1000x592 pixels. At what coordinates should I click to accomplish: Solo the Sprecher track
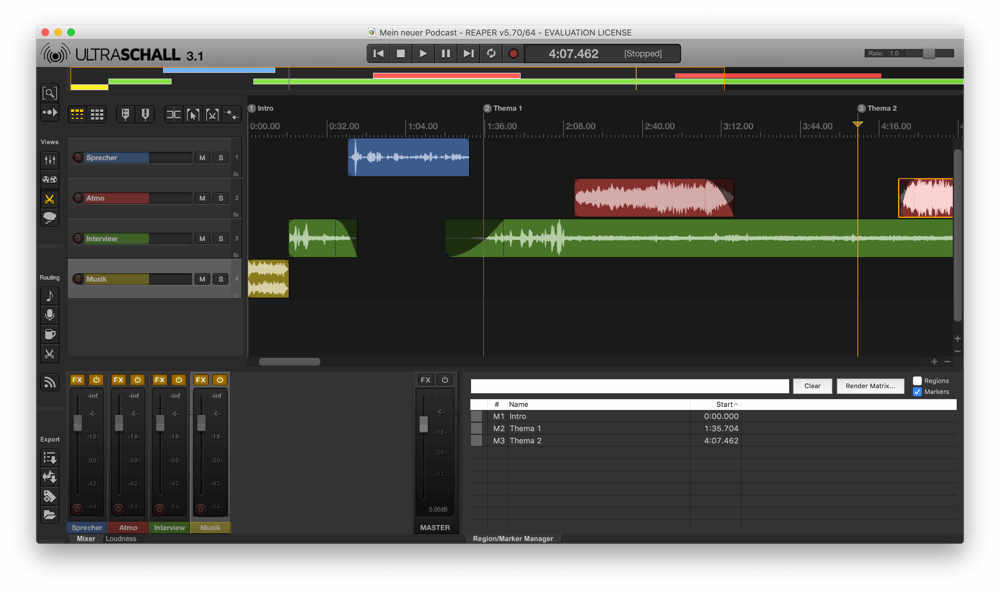pyautogui.click(x=221, y=158)
